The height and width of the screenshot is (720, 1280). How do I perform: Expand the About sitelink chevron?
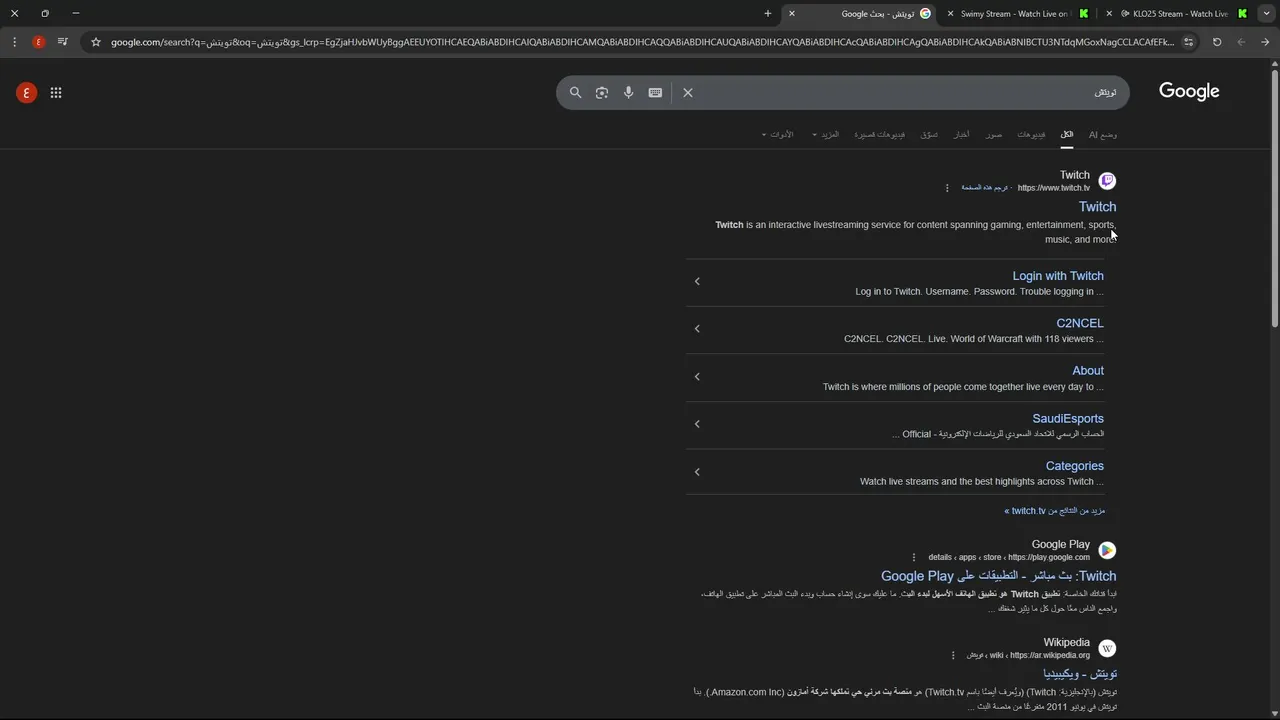[697, 376]
